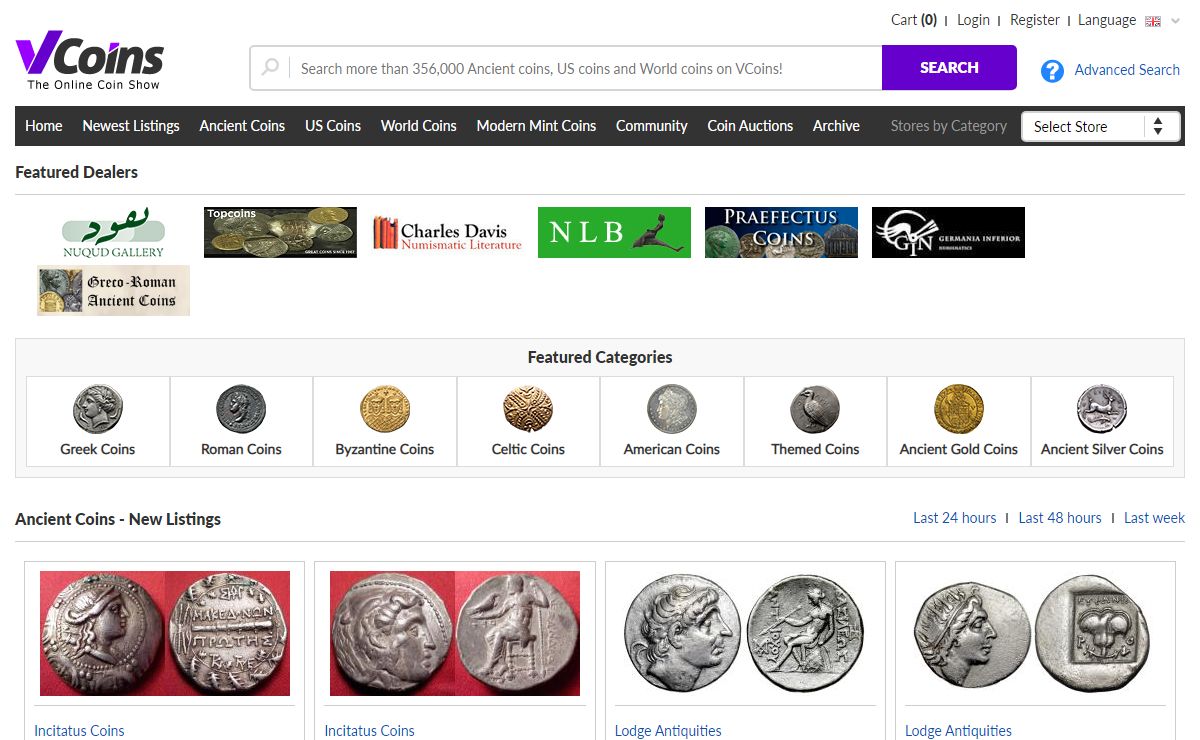The height and width of the screenshot is (740, 1200).
Task: Open the Themed Coins category coin image
Action: 815,409
